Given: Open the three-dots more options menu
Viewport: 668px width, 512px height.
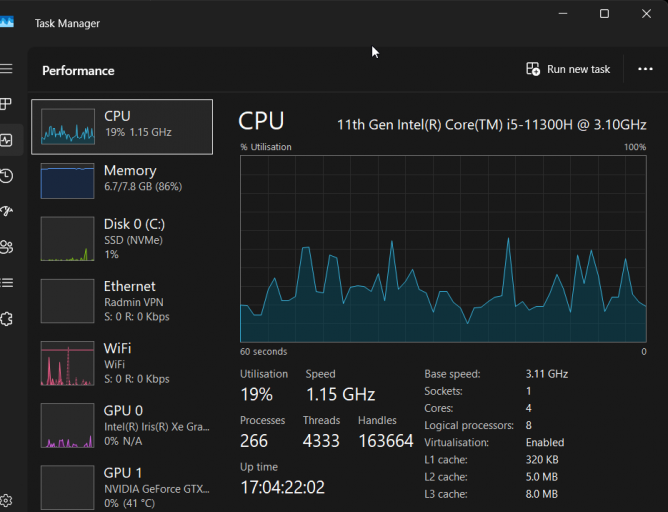Looking at the screenshot, I should pyautogui.click(x=645, y=69).
